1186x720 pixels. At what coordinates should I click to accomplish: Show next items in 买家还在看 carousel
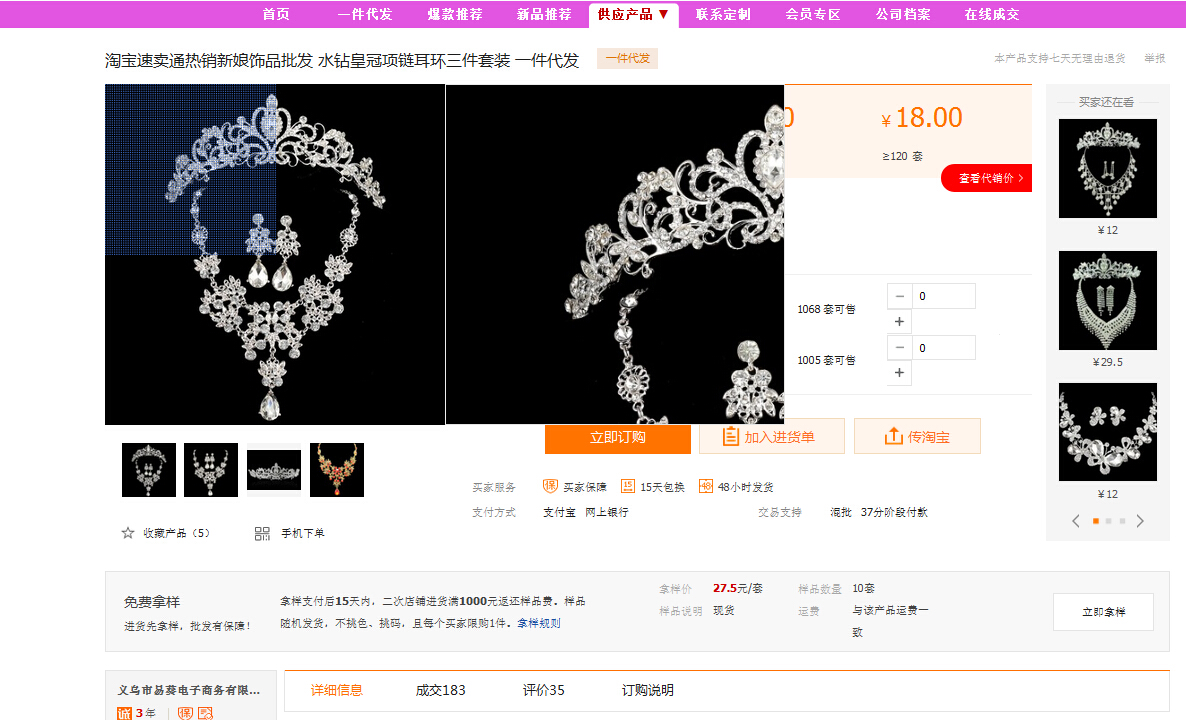(x=1140, y=521)
